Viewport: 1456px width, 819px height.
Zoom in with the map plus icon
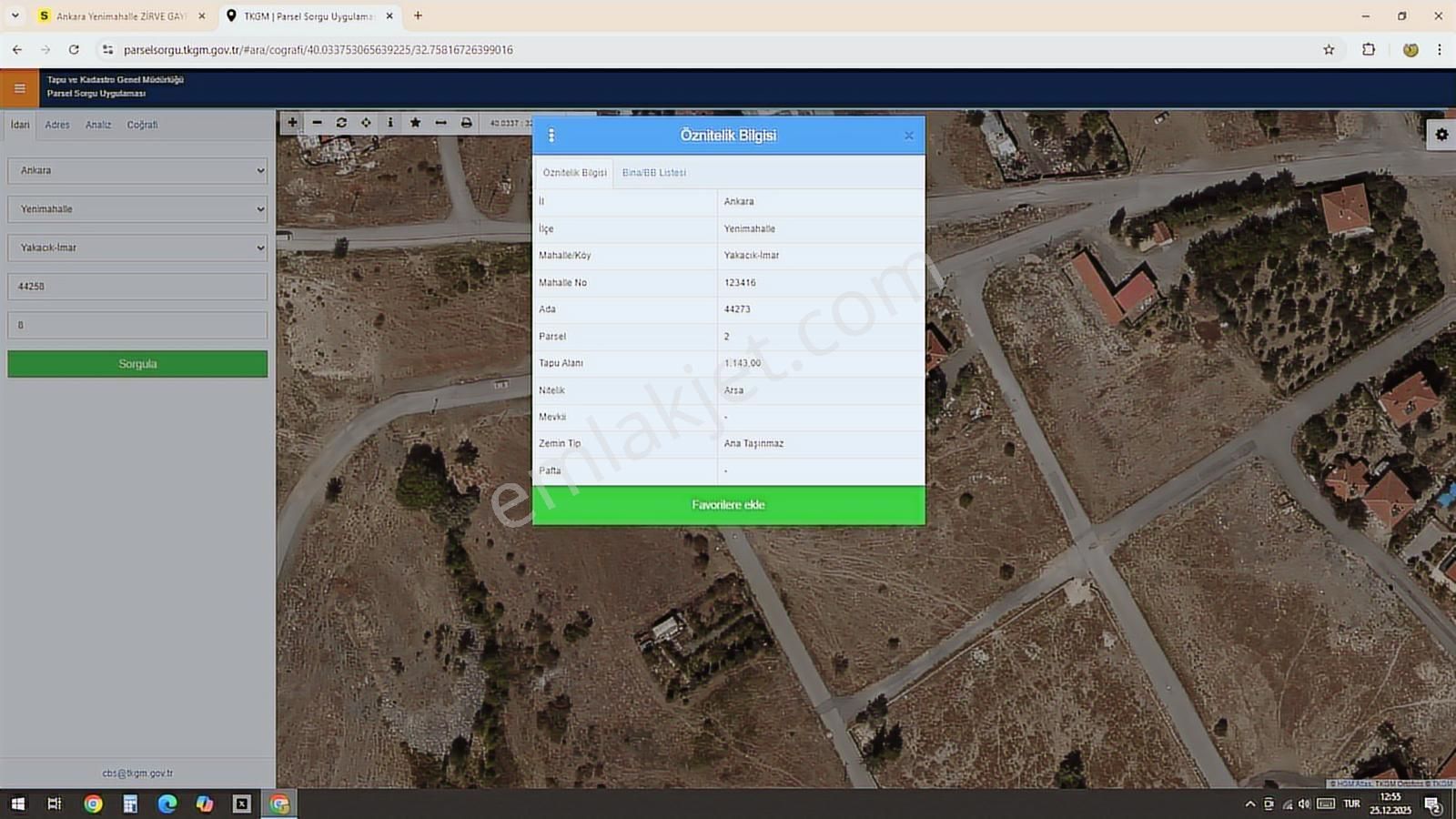pos(292,123)
